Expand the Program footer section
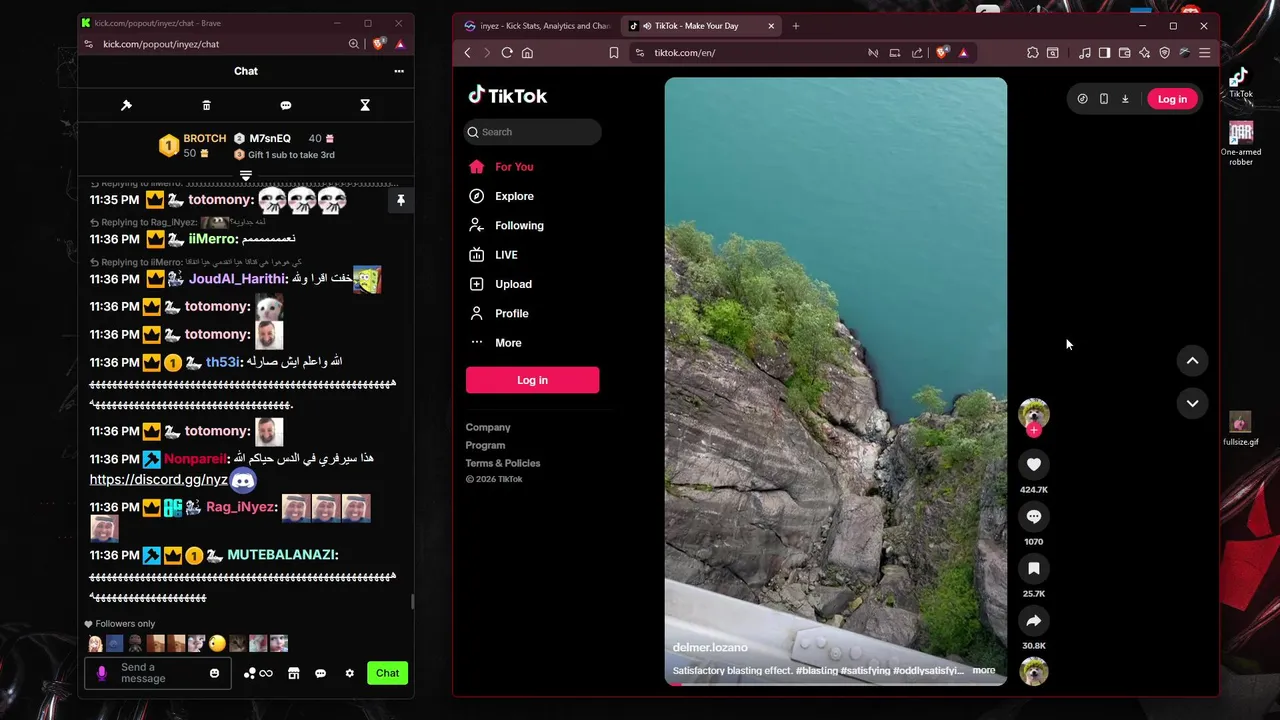Screen dimensions: 1280x720 click(485, 445)
